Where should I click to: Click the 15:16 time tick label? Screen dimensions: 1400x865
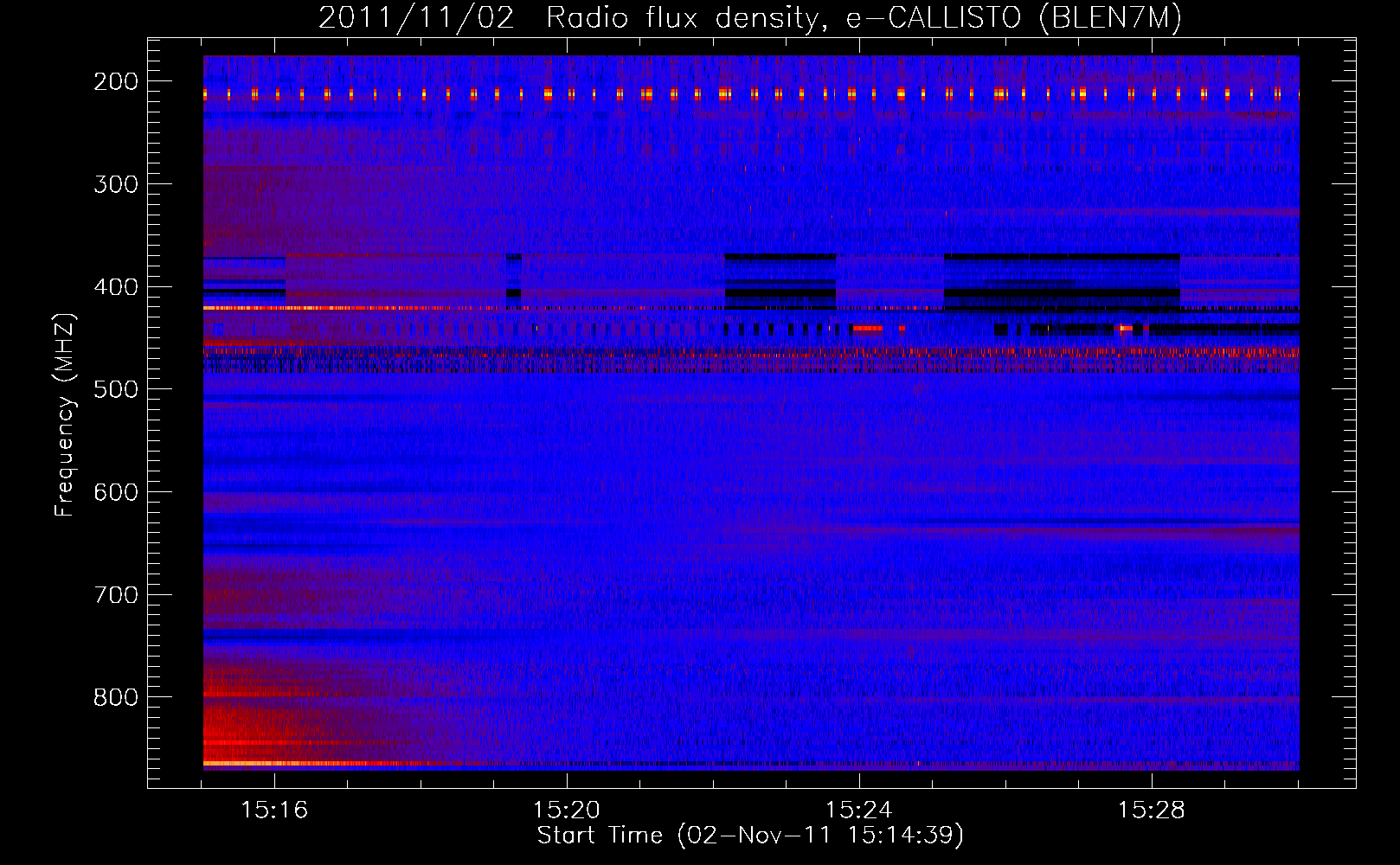[x=274, y=811]
